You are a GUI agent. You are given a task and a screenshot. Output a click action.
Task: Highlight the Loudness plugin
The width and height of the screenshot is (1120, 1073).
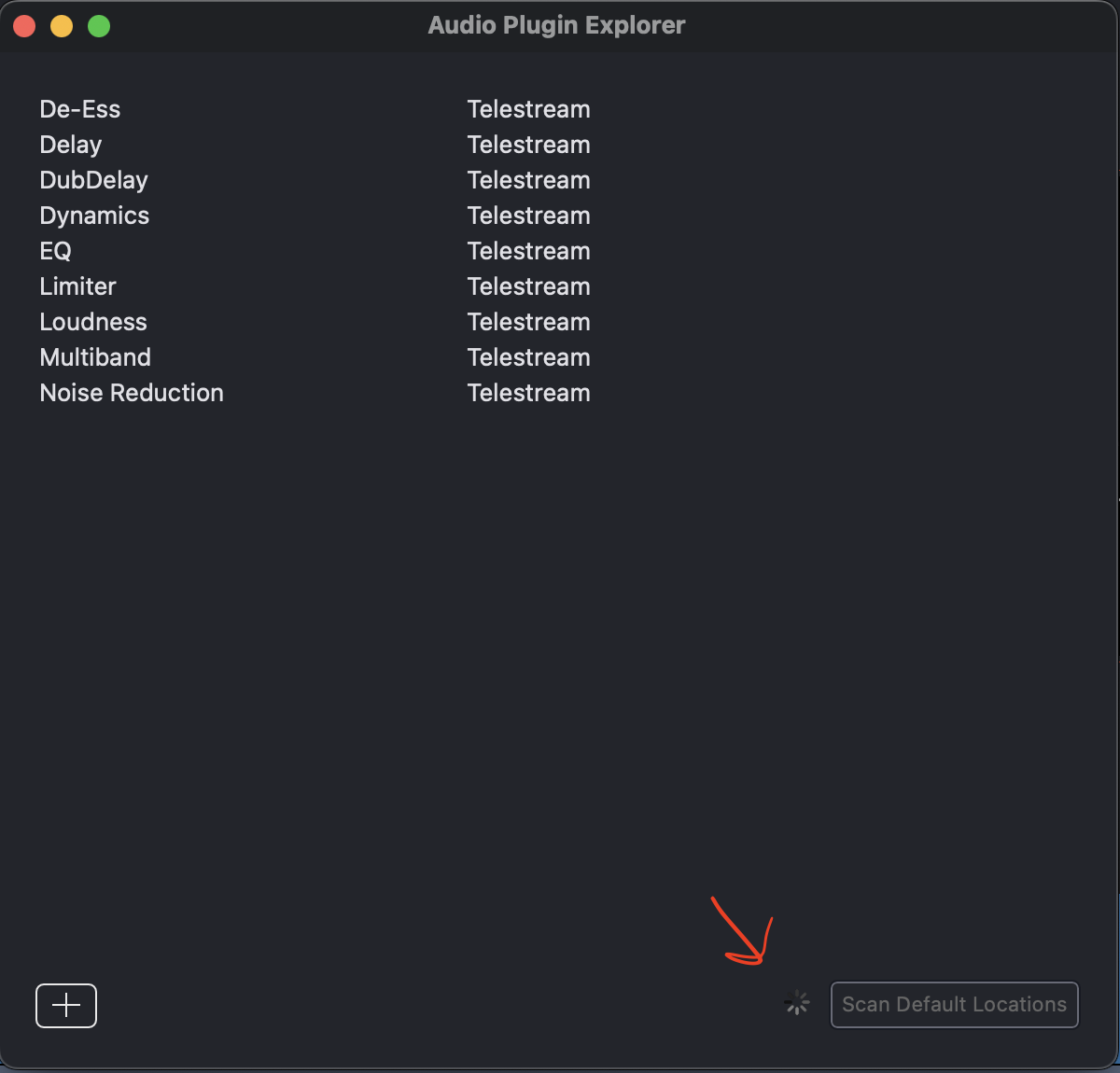[x=93, y=322]
